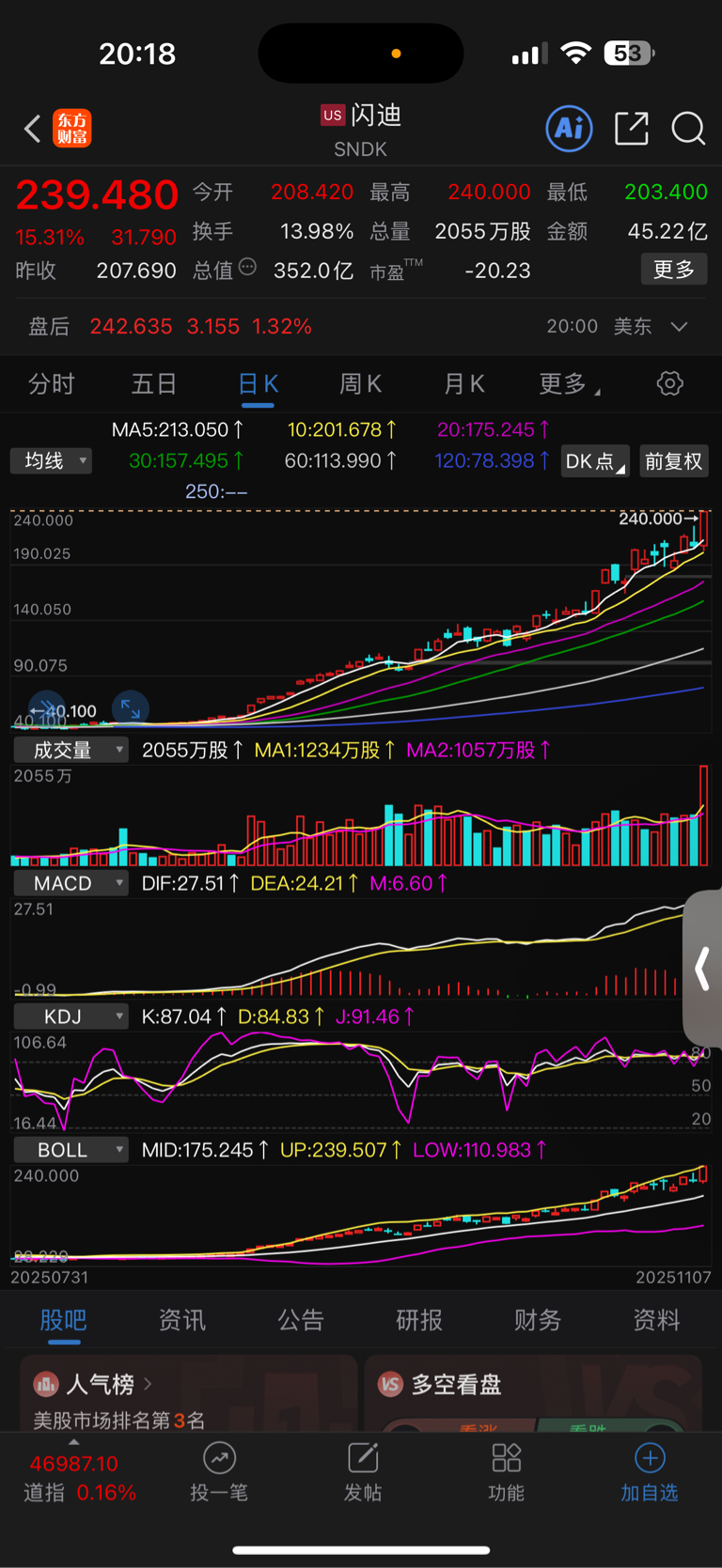Open the 资讯 tab
722x1568 pixels.
(182, 1320)
